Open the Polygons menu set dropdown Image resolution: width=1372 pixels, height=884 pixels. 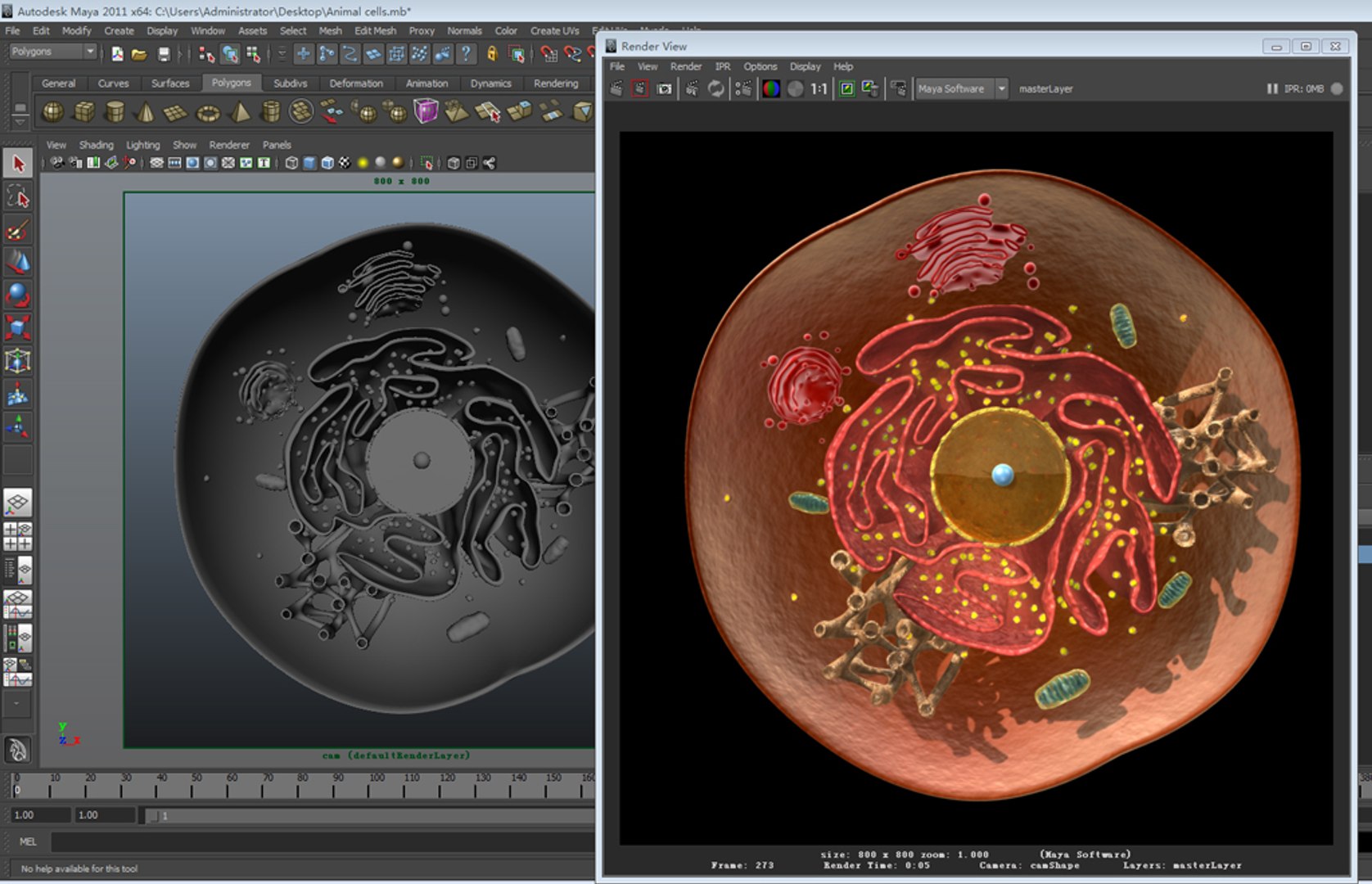(53, 52)
